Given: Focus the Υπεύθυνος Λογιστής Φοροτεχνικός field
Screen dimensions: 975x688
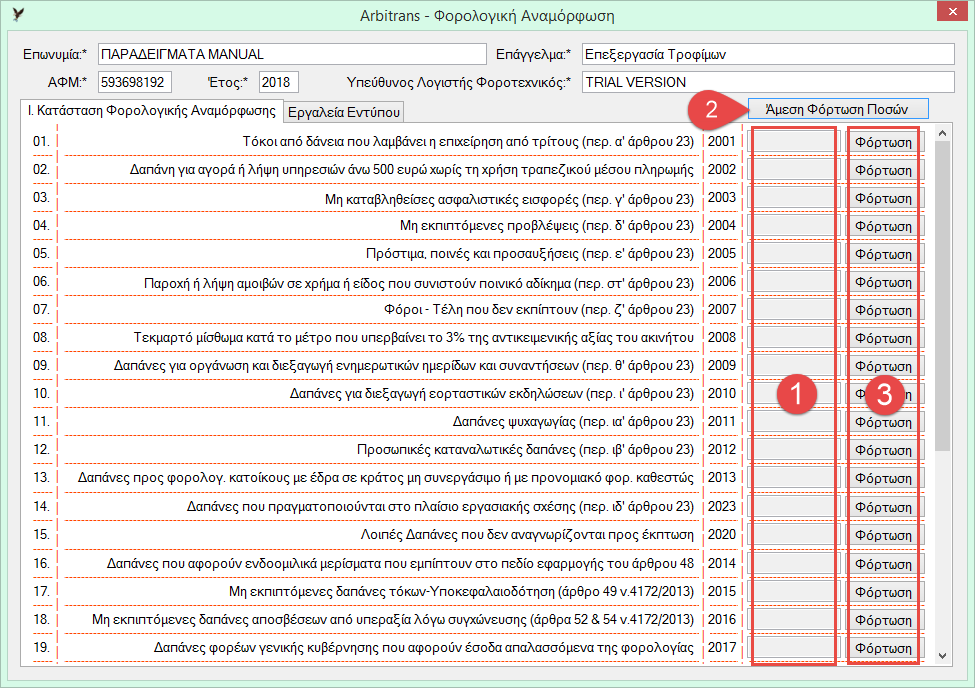Looking at the screenshot, I should [768, 82].
